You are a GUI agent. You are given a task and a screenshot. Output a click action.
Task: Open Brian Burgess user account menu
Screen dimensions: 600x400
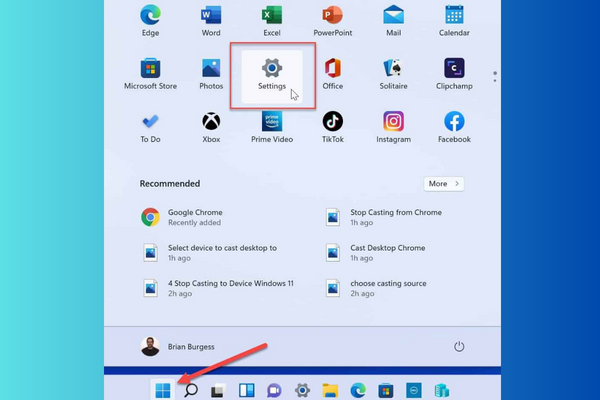point(178,346)
